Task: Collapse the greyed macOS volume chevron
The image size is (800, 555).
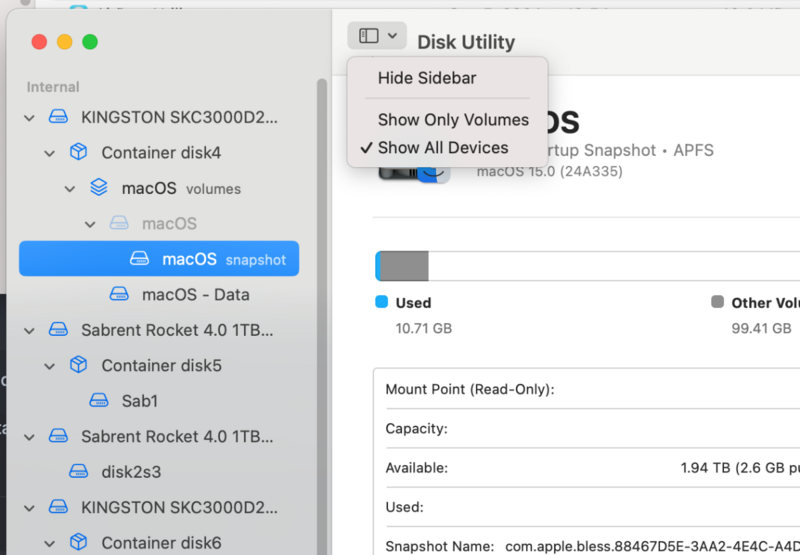Action: (90, 224)
